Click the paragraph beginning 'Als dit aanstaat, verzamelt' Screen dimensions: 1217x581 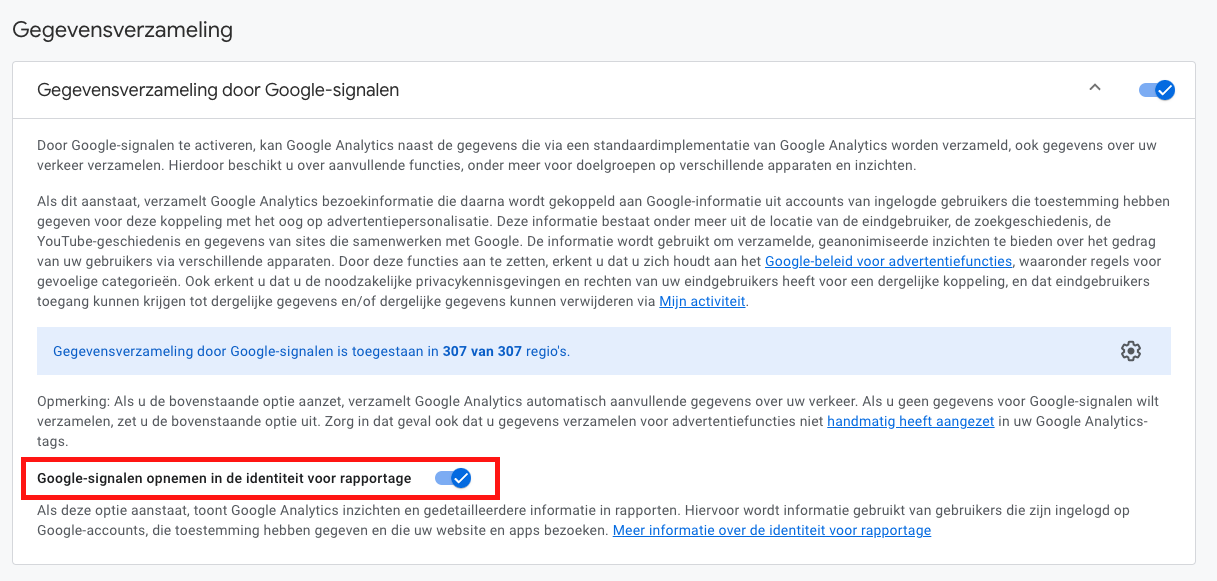pyautogui.click(x=603, y=251)
